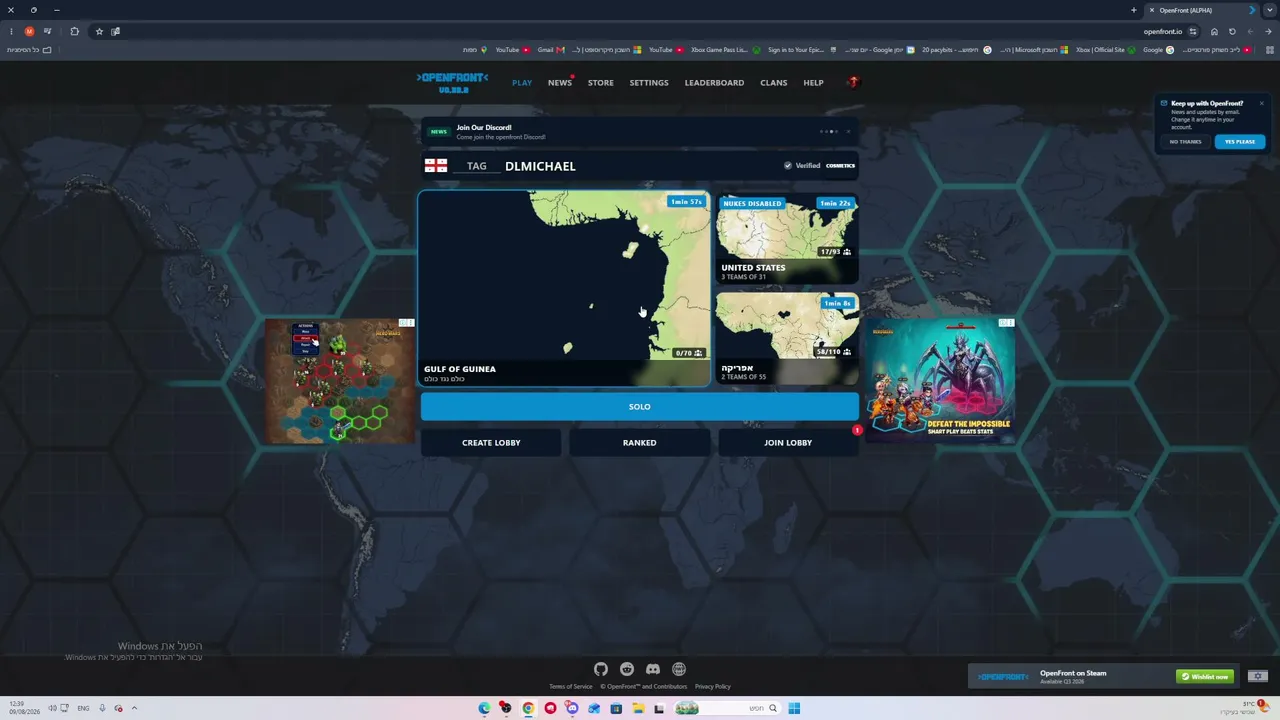
Task: Open File Explorer from the taskbar
Action: [x=637, y=708]
